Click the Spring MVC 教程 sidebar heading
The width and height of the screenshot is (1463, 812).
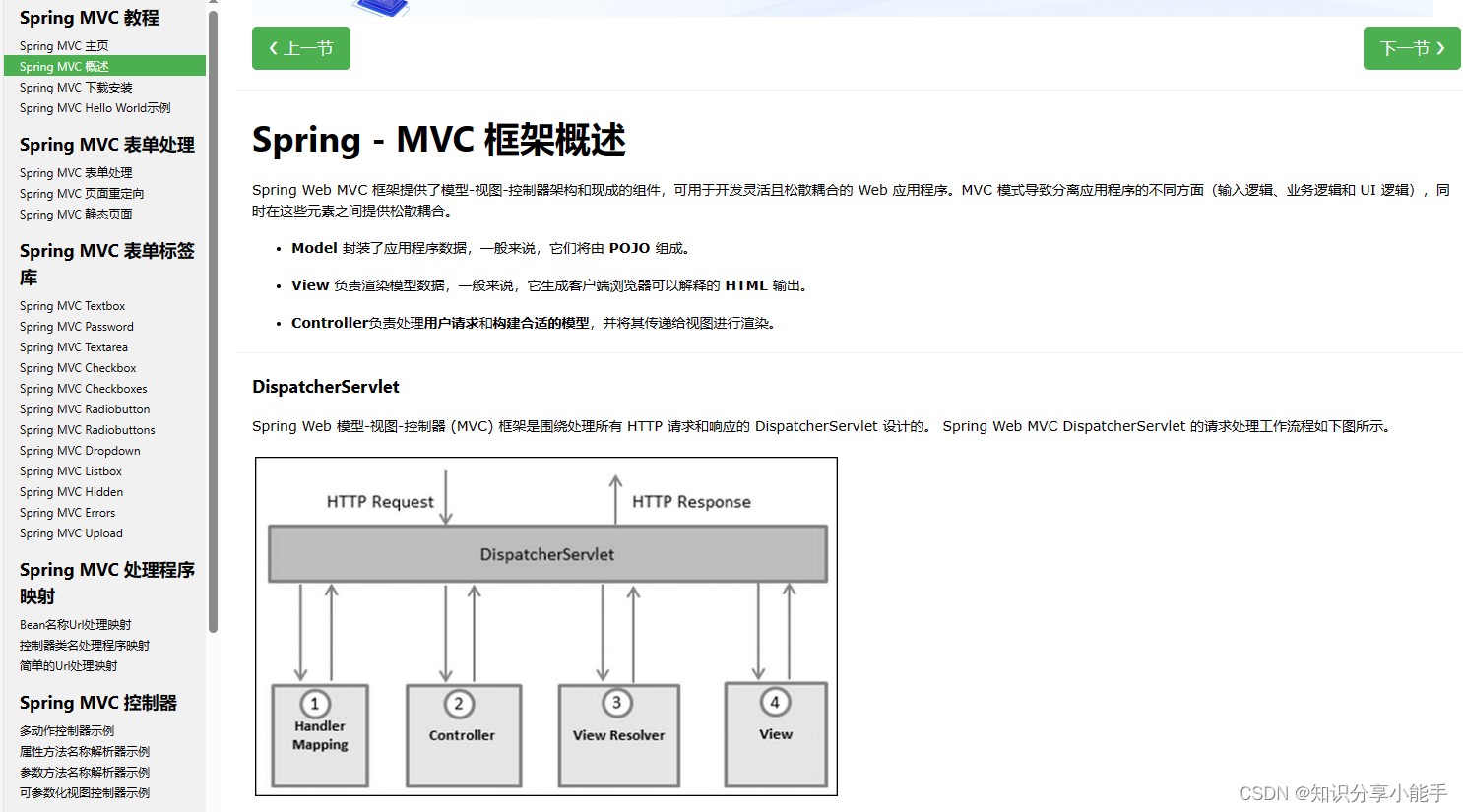pyautogui.click(x=90, y=18)
